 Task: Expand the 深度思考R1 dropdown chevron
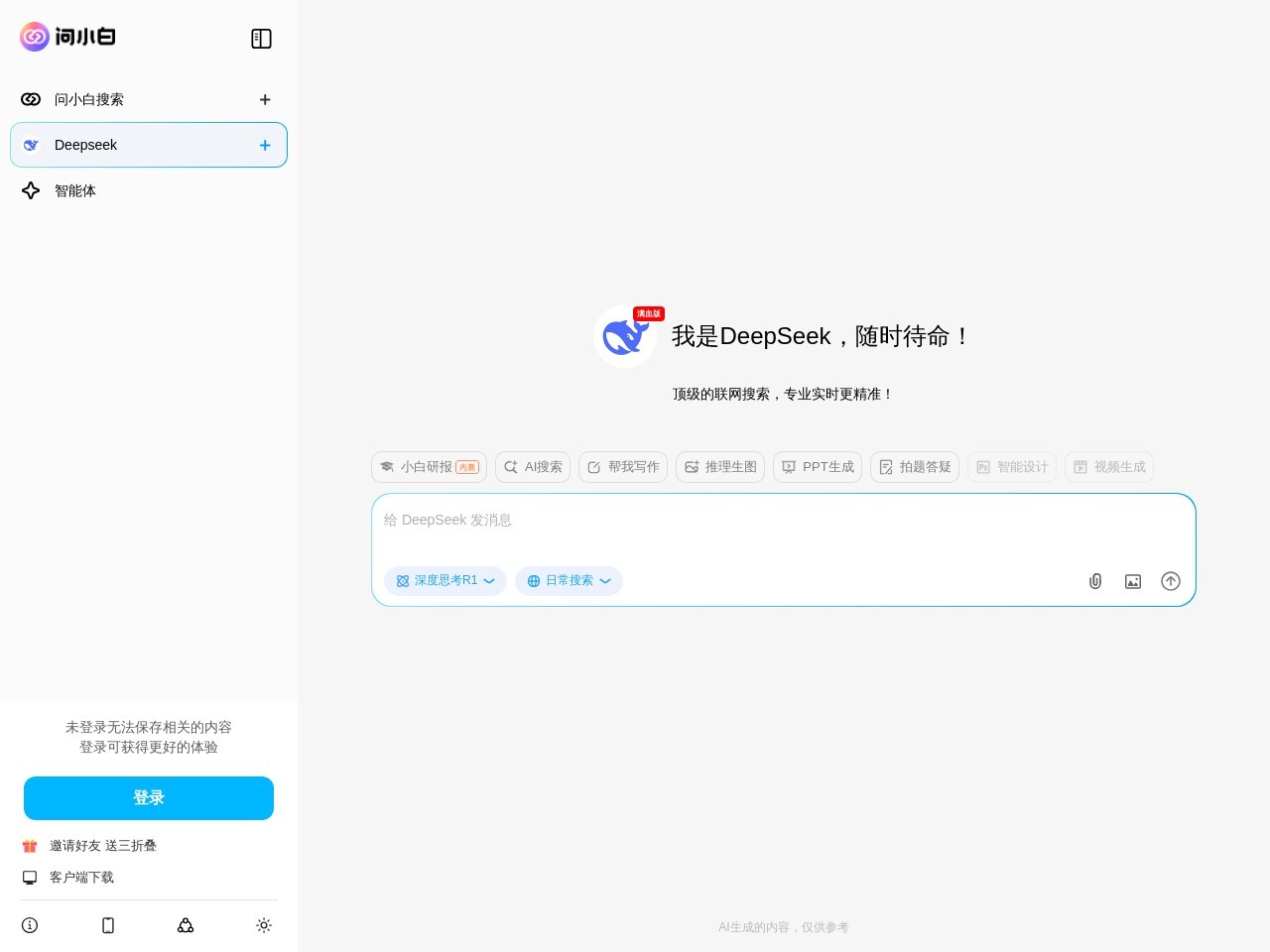point(489,581)
